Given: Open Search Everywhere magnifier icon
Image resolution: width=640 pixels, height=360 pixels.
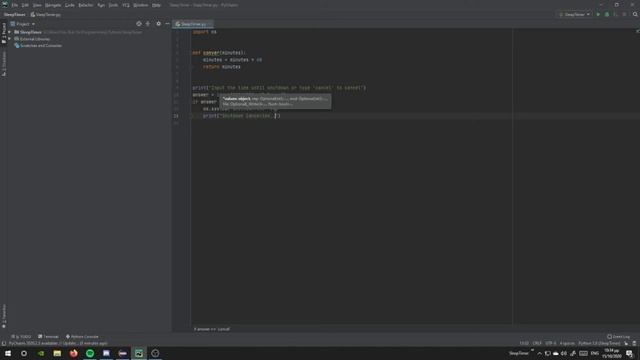Looking at the screenshot, I should (x=635, y=15).
